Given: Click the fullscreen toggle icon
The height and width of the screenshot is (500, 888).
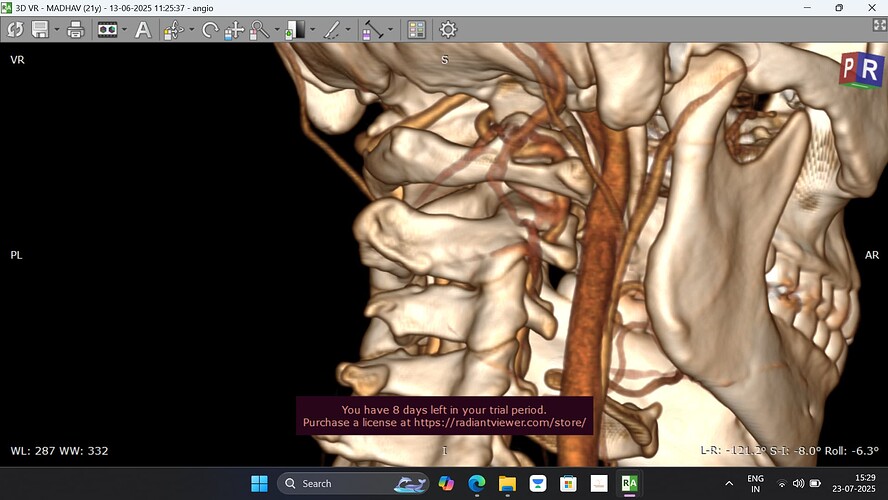Looking at the screenshot, I should click(879, 24).
